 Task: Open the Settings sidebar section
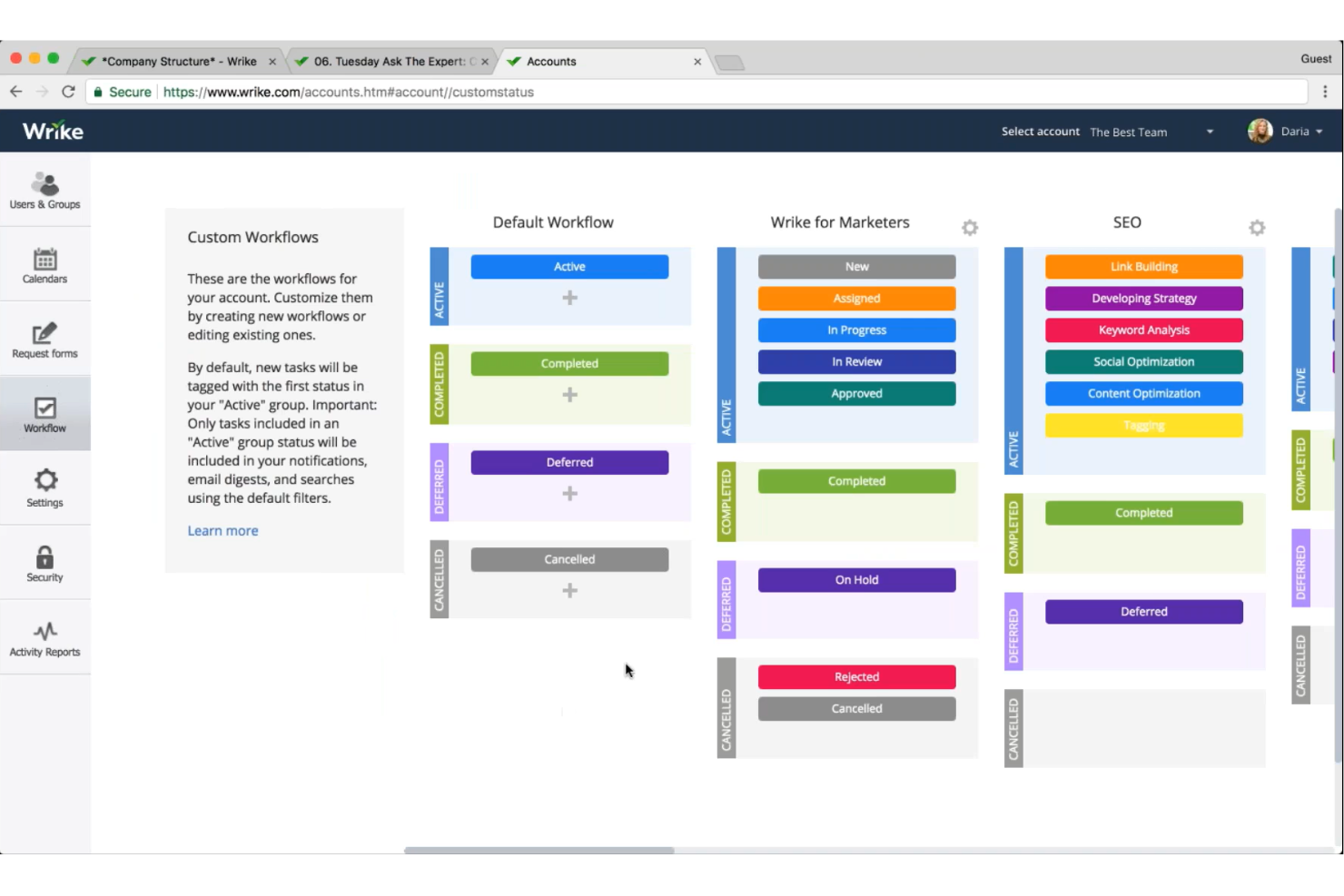click(45, 488)
